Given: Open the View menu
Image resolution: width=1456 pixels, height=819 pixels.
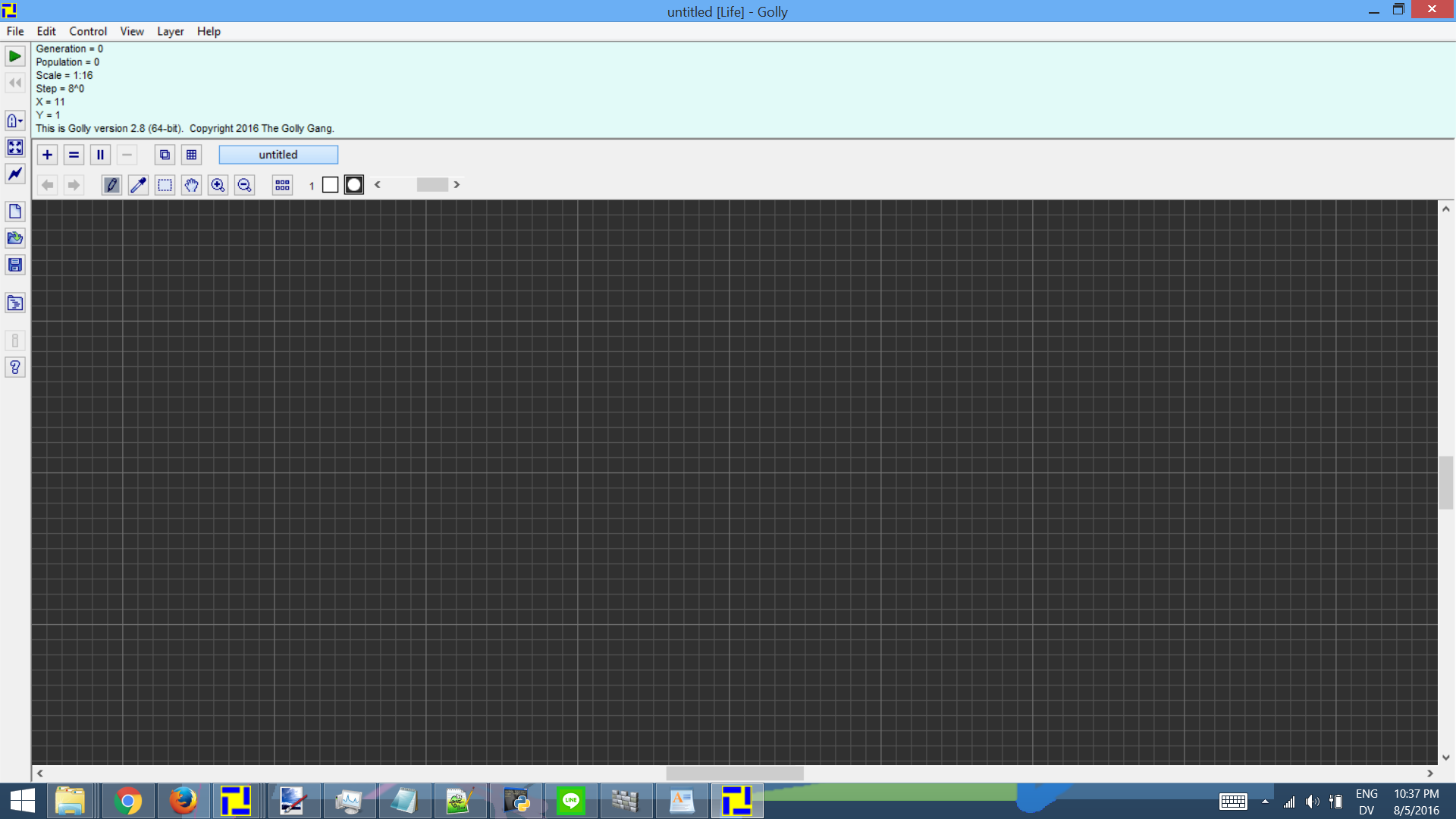Looking at the screenshot, I should pyautogui.click(x=132, y=31).
